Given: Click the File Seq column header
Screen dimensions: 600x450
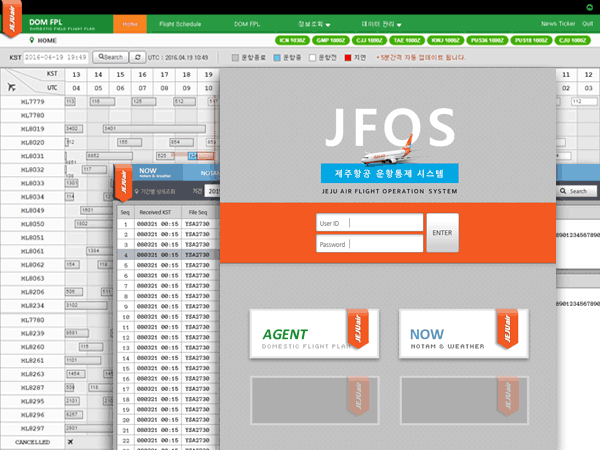Looking at the screenshot, I should tap(198, 212).
